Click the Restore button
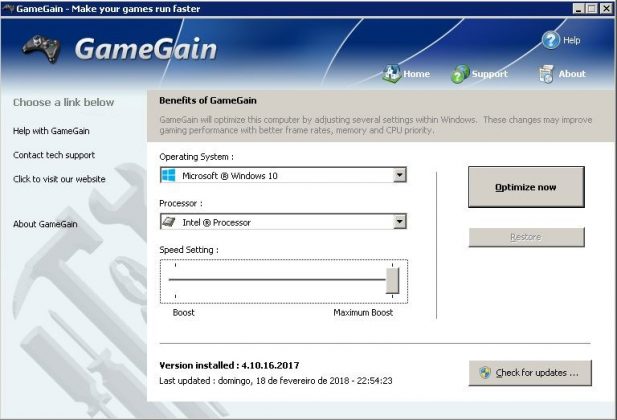The height and width of the screenshot is (420, 617). 526,237
